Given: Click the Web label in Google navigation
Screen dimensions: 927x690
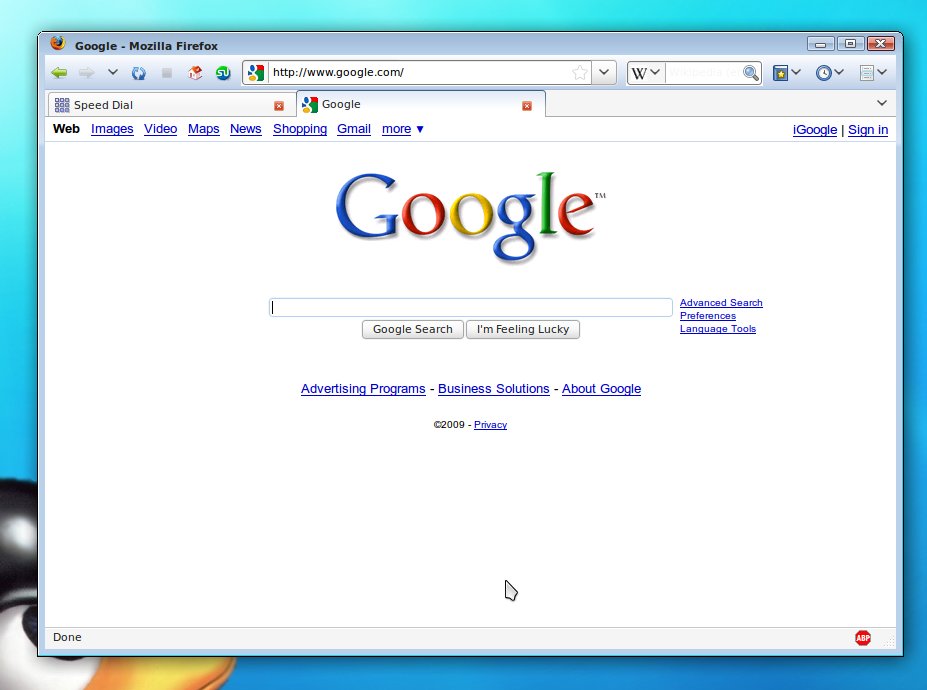Looking at the screenshot, I should 66,129.
